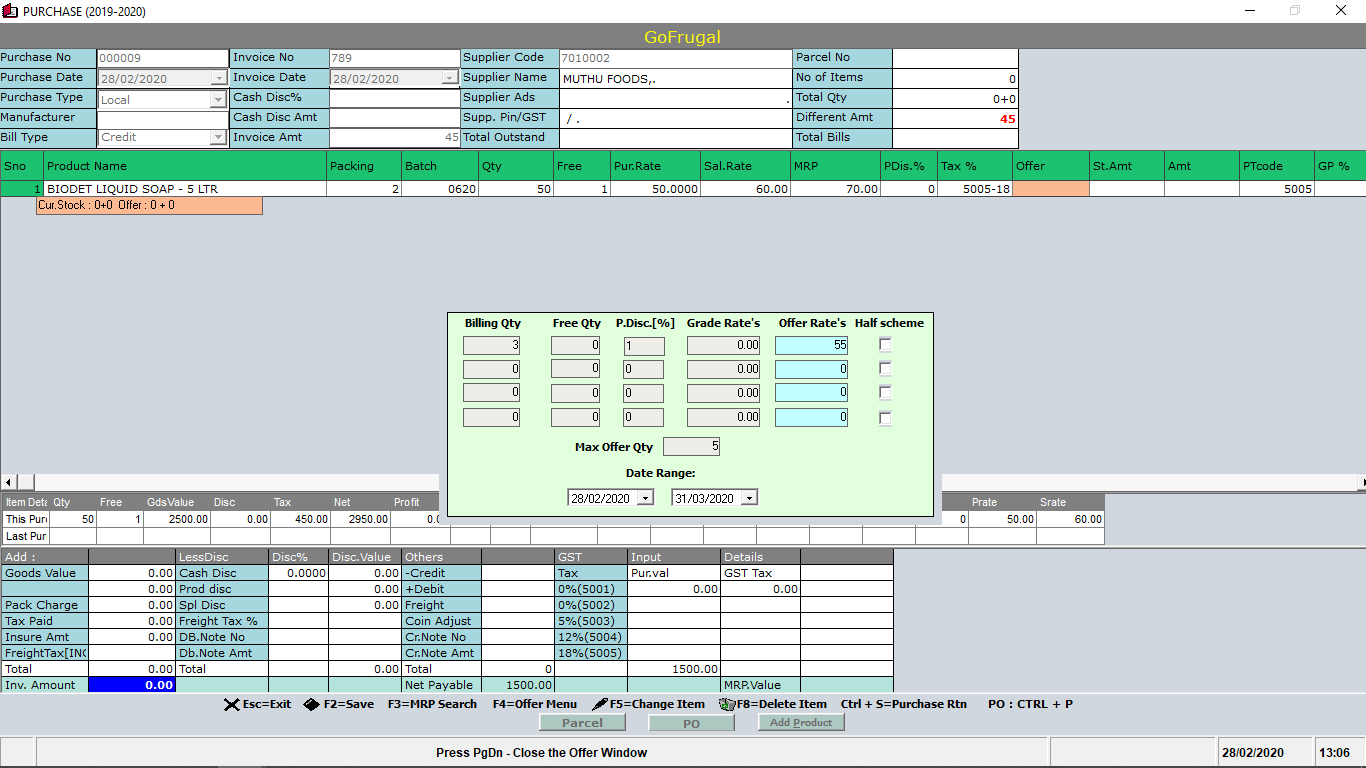The image size is (1366, 768).
Task: Open the Bill Type dropdown showing Credit
Action: [219, 137]
